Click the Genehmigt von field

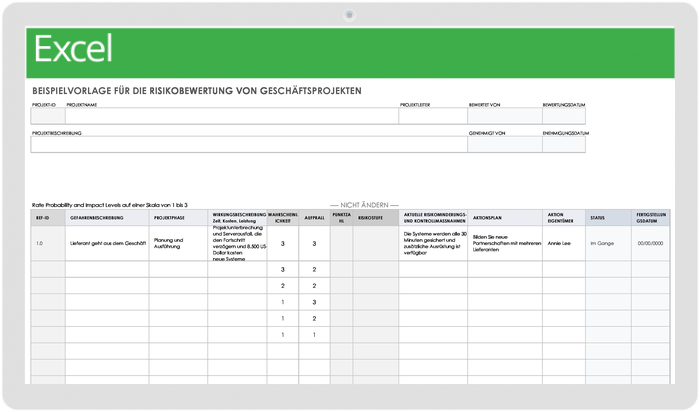(x=505, y=145)
